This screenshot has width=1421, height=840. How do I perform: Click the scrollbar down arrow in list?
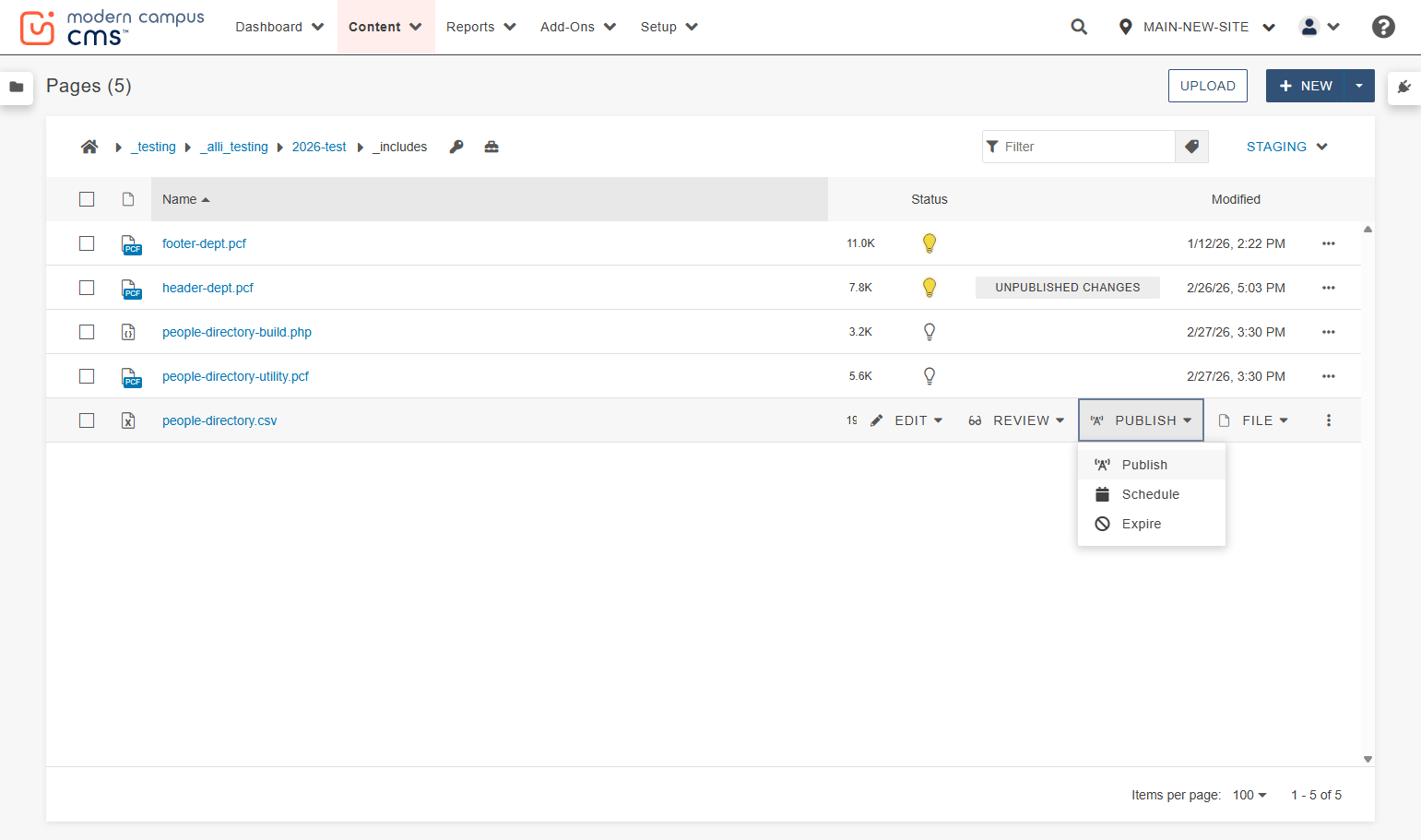(x=1368, y=760)
